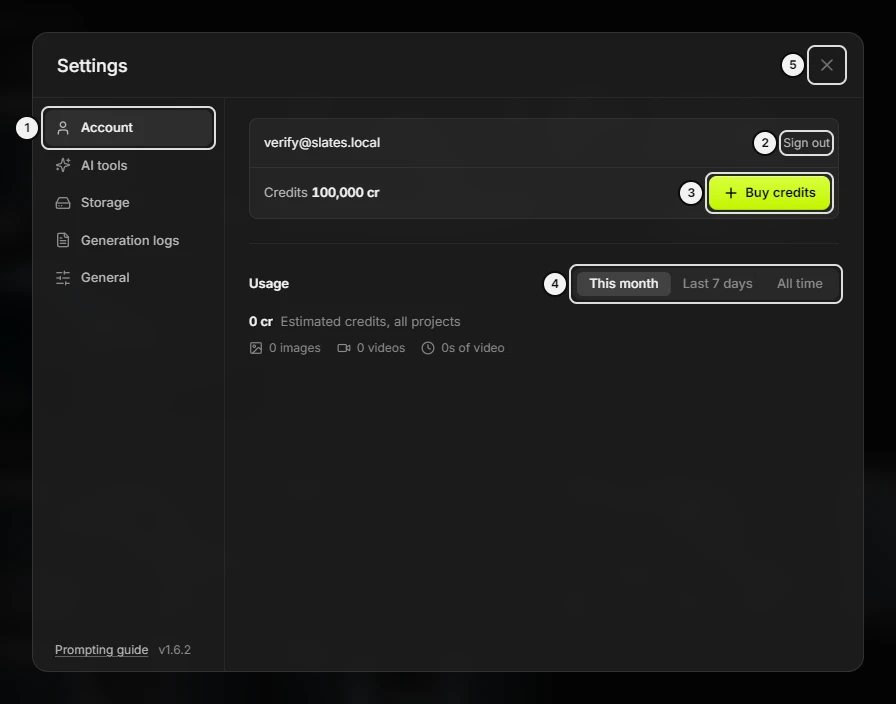The image size is (896, 704).
Task: Go to Storage settings
Action: click(129, 203)
